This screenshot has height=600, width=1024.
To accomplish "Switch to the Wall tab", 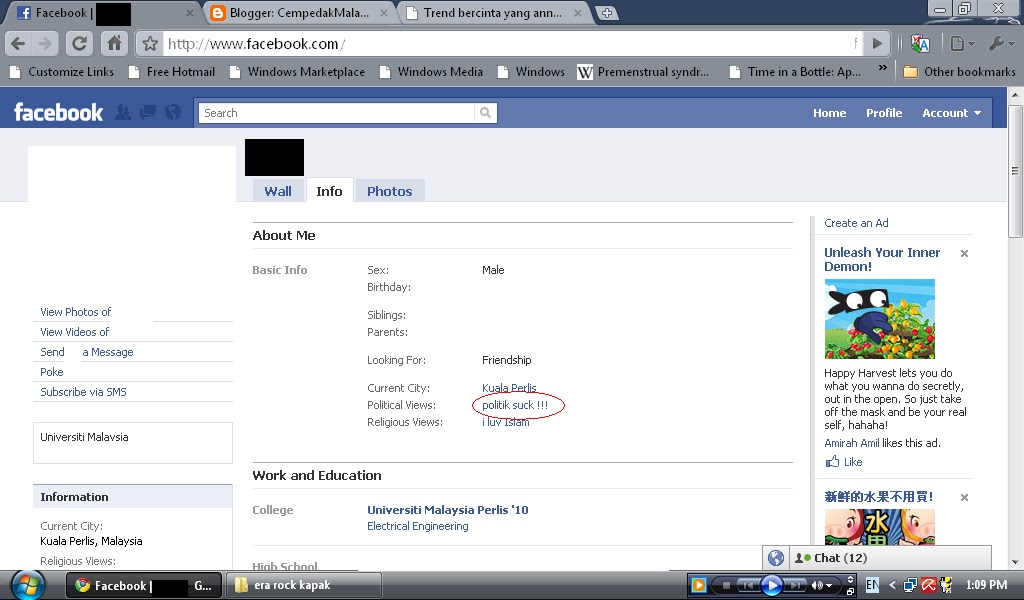I will tap(278, 191).
